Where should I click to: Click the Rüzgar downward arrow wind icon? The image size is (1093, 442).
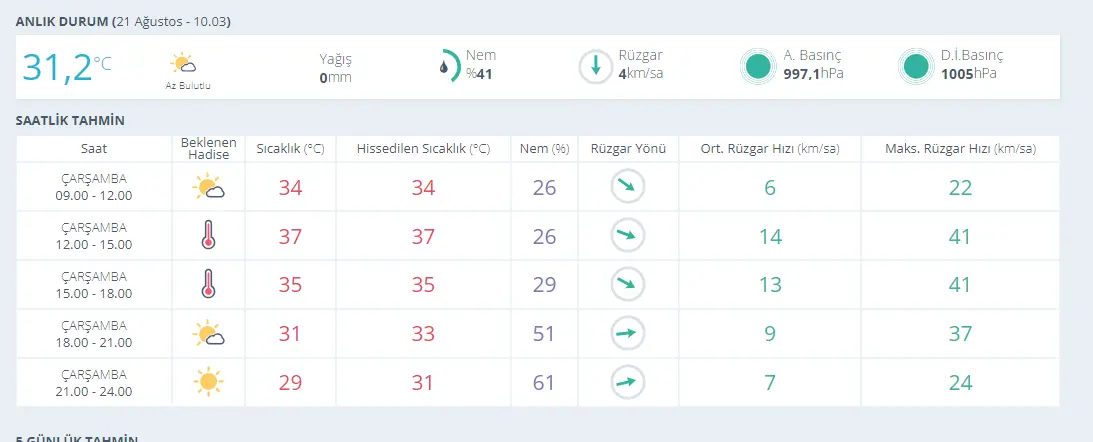click(595, 67)
